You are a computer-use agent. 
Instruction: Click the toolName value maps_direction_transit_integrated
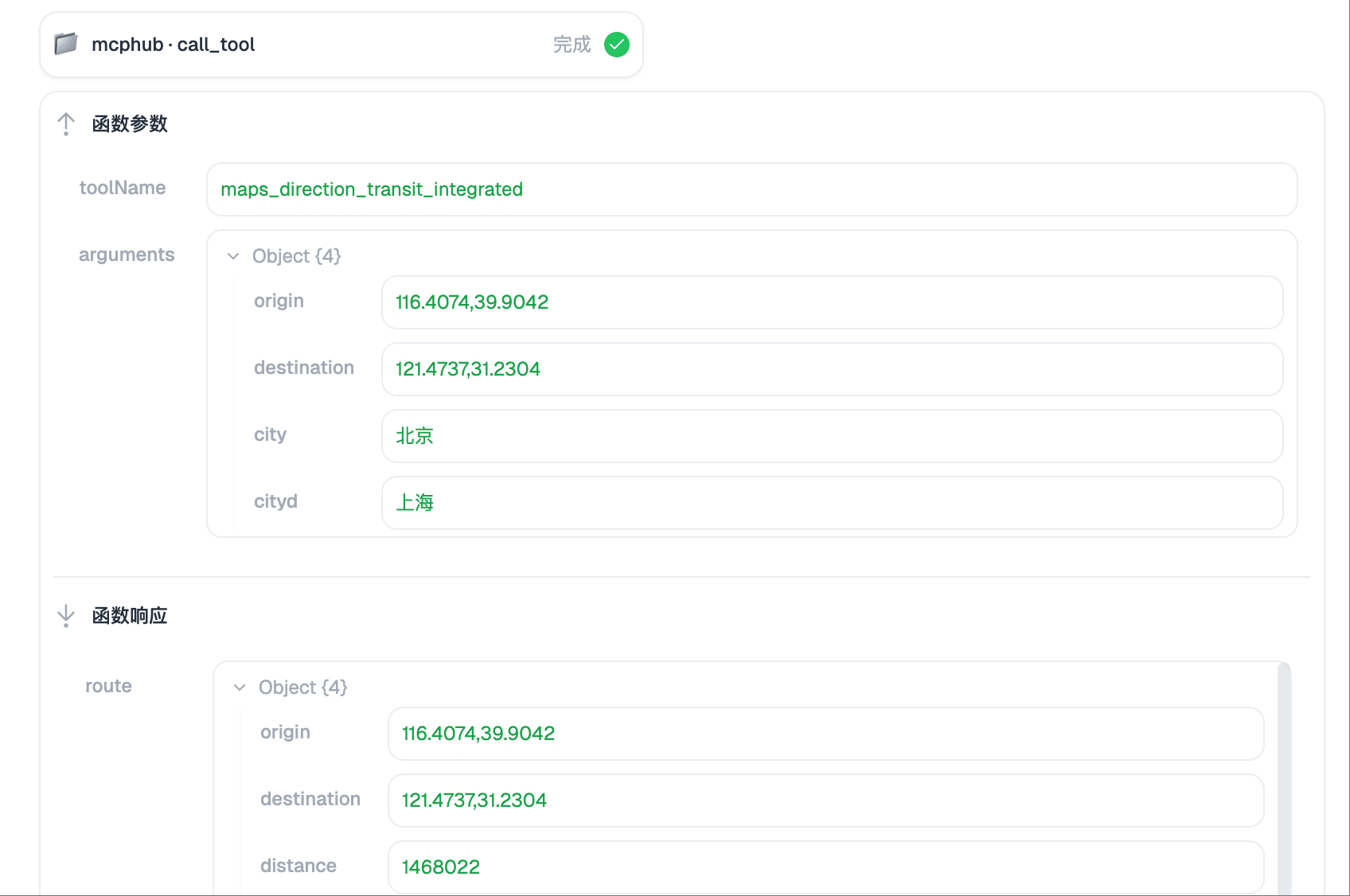point(372,189)
